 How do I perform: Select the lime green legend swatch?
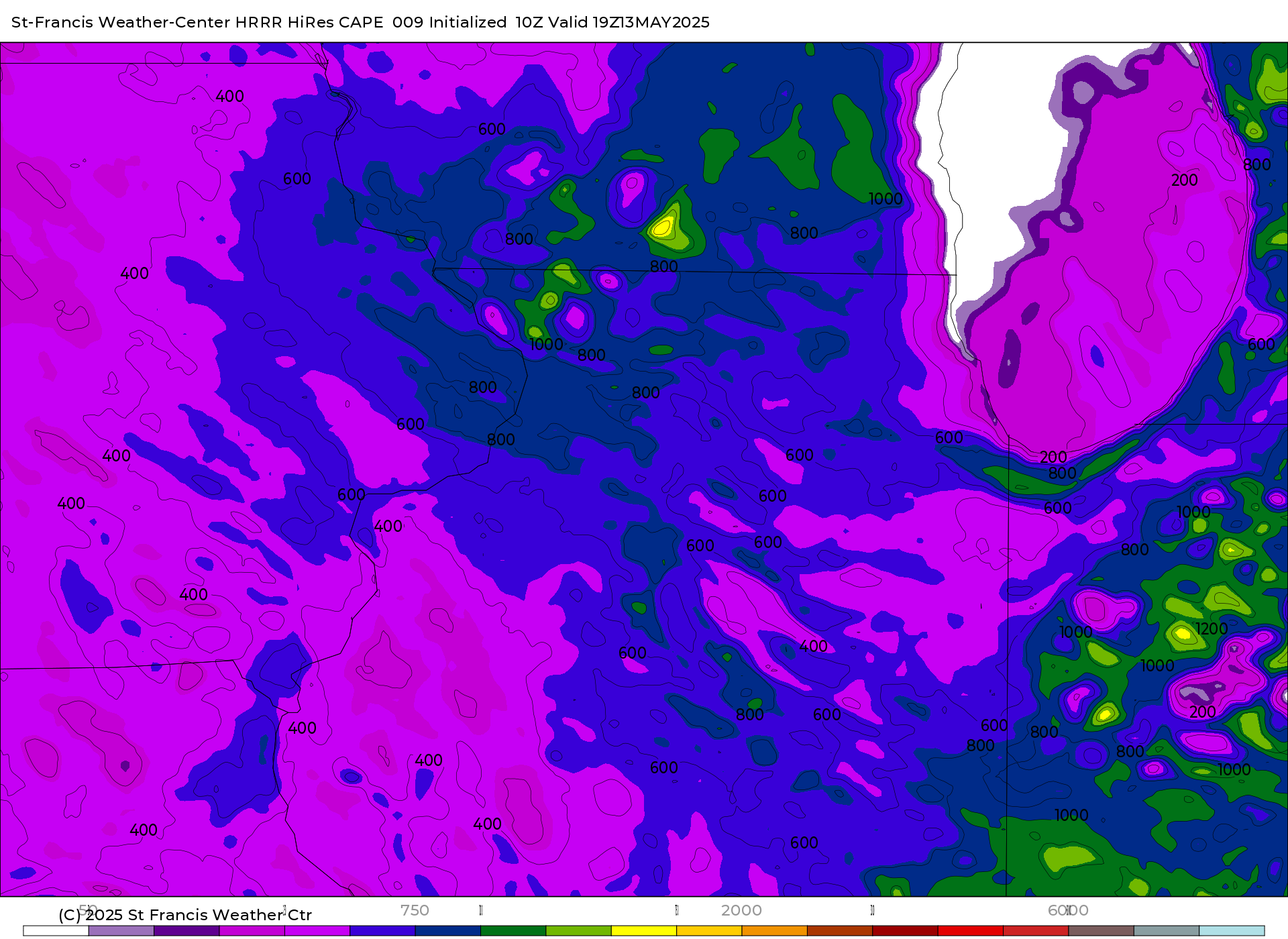578,931
